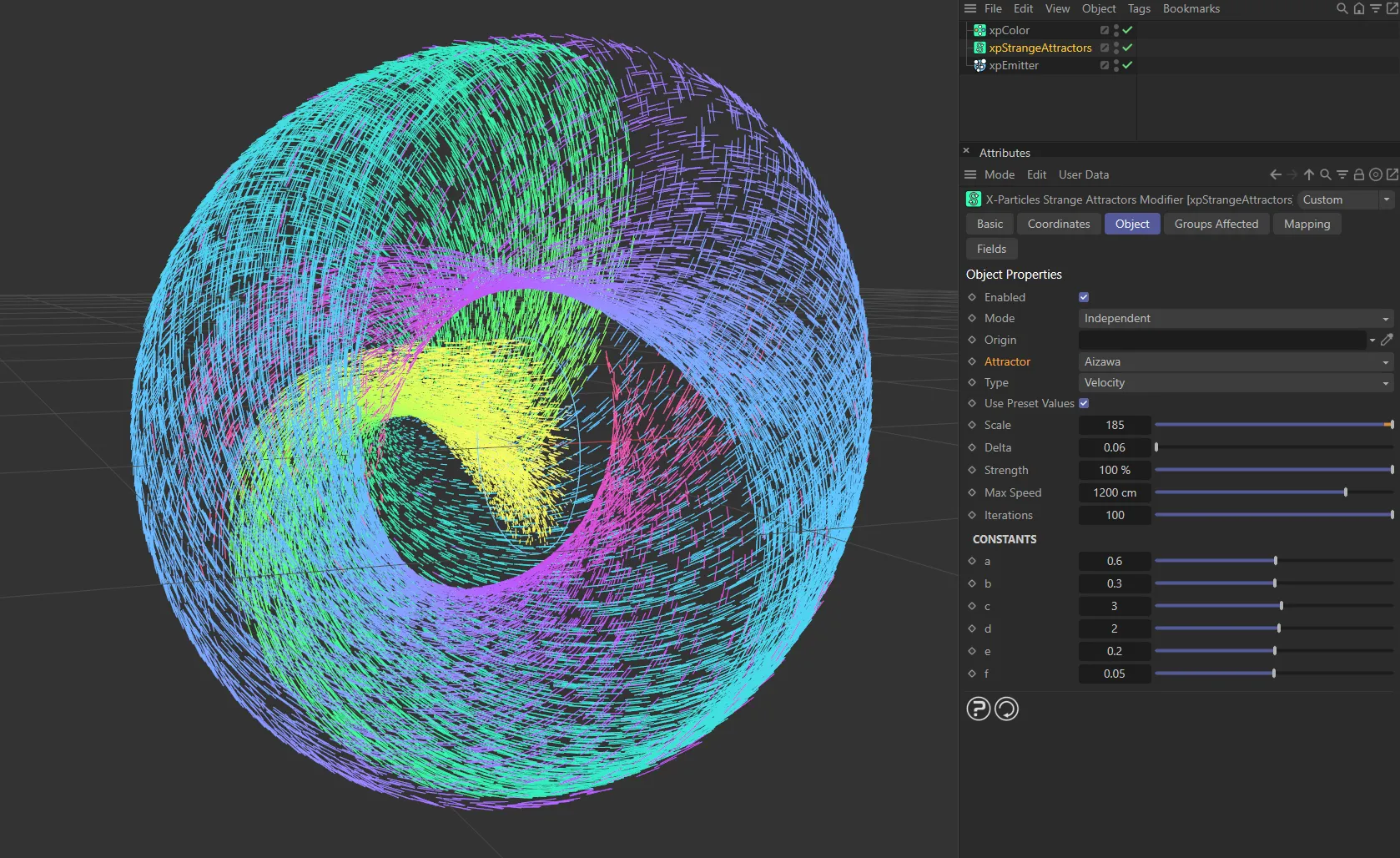Open the Type dropdown showing Velocity

click(1235, 382)
